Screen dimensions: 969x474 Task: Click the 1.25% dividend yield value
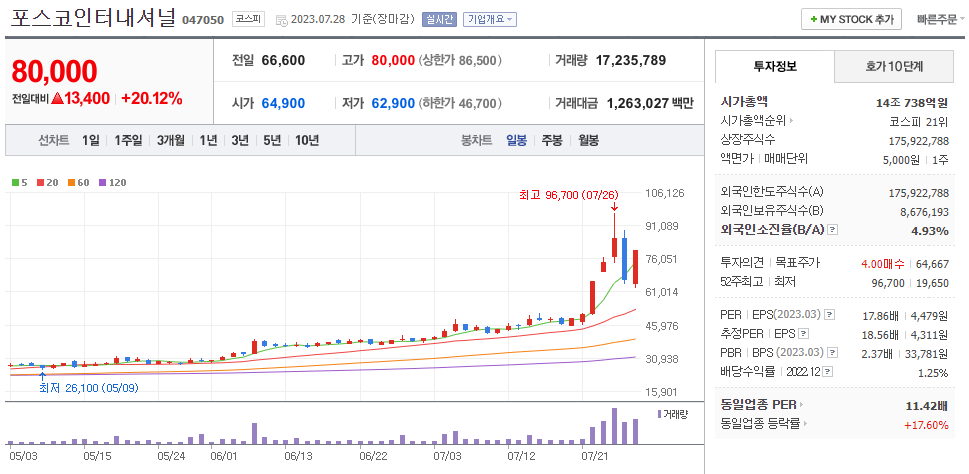(934, 373)
